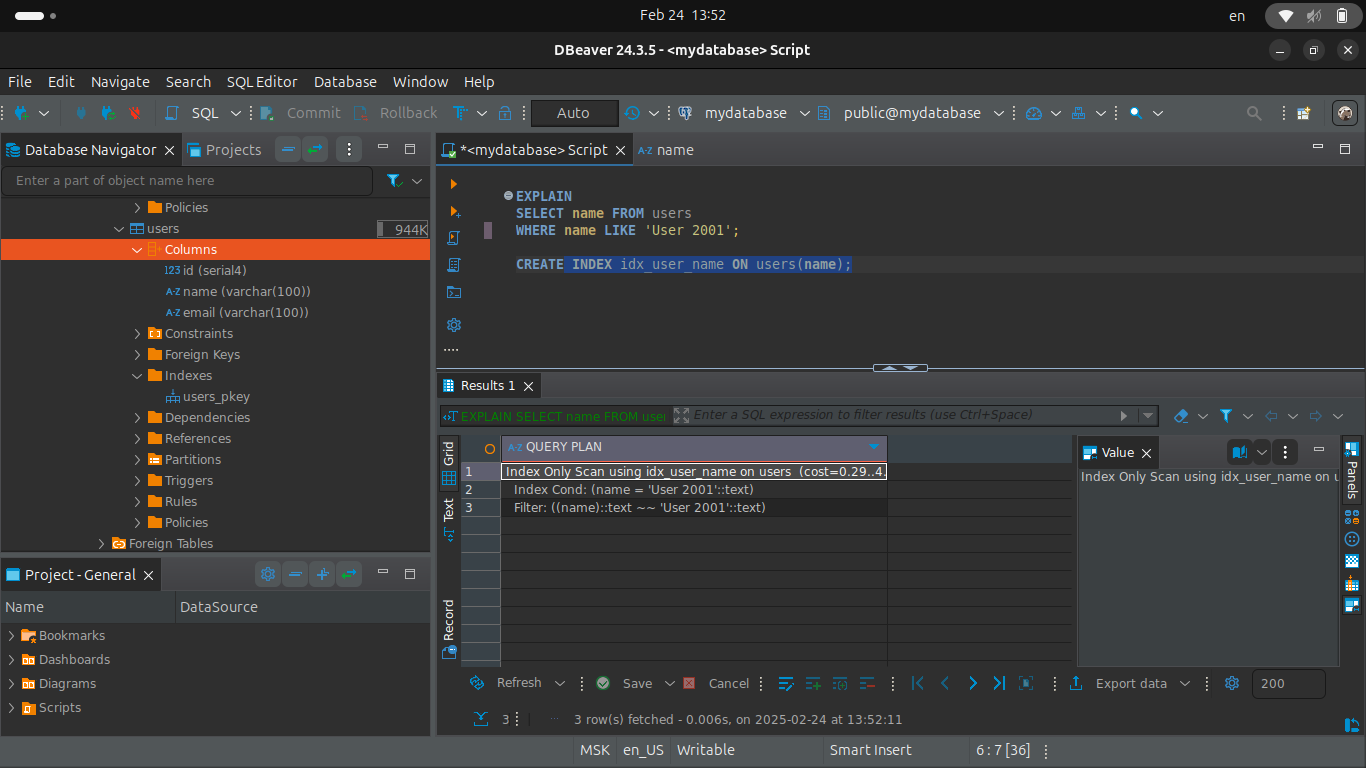Click the navigator filter funnel icon
This screenshot has width=1366, height=768.
coord(394,181)
